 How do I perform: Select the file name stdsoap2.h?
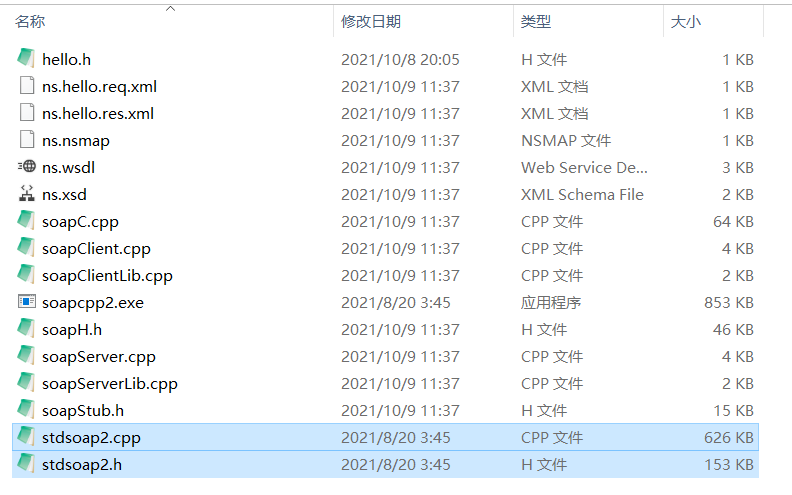tap(82, 465)
